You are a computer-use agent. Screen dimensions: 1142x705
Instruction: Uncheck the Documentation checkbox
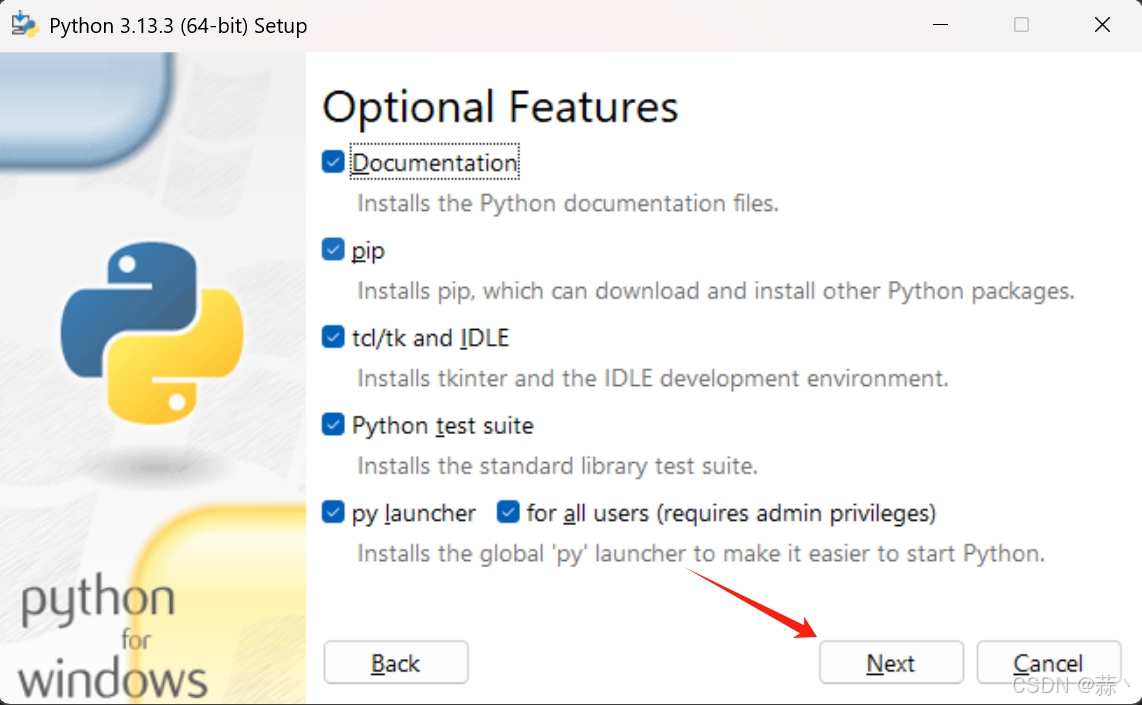pos(331,161)
